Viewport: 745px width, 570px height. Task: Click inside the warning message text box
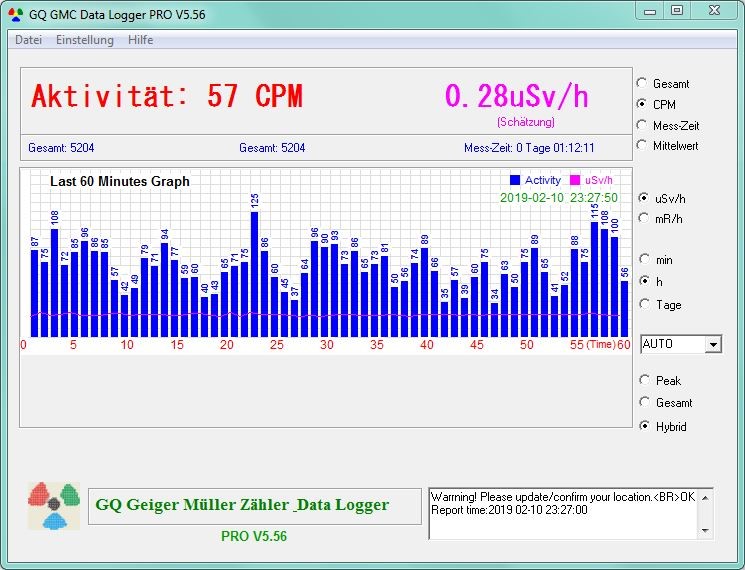[564, 514]
